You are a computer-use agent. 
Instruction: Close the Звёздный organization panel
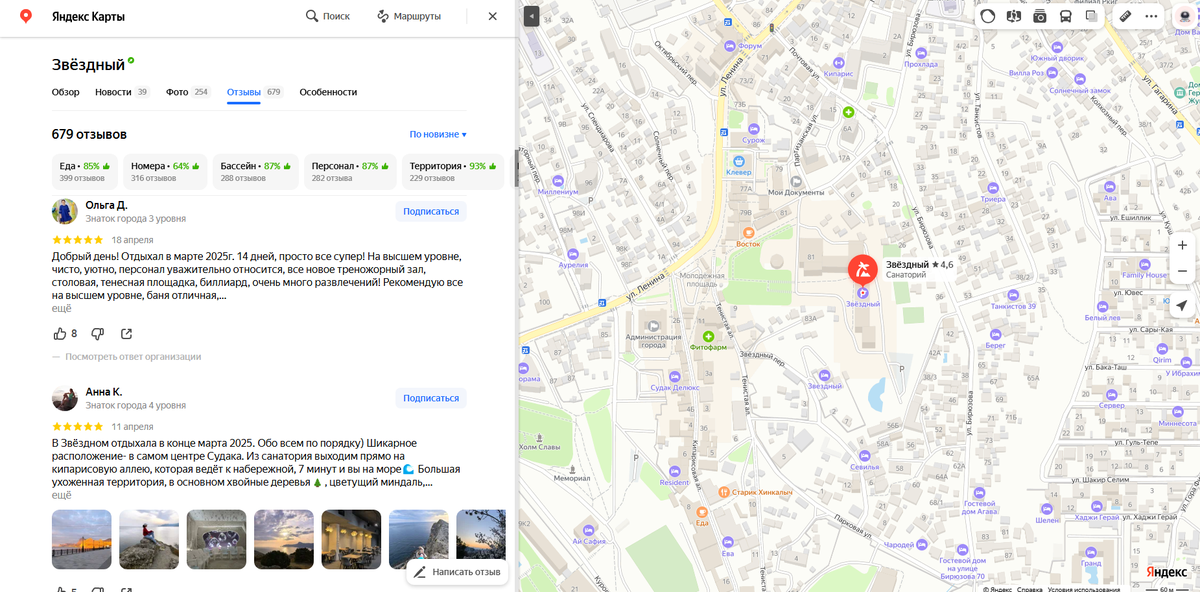click(x=492, y=16)
